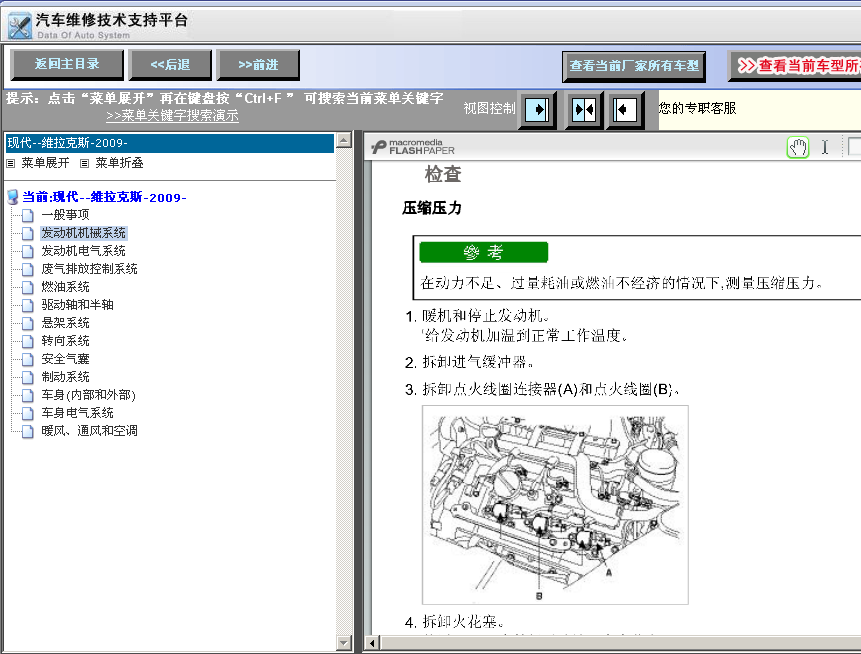
Task: Click the root node 当前:现代--维拉克斯-2009-
Action: pyautogui.click(x=104, y=197)
